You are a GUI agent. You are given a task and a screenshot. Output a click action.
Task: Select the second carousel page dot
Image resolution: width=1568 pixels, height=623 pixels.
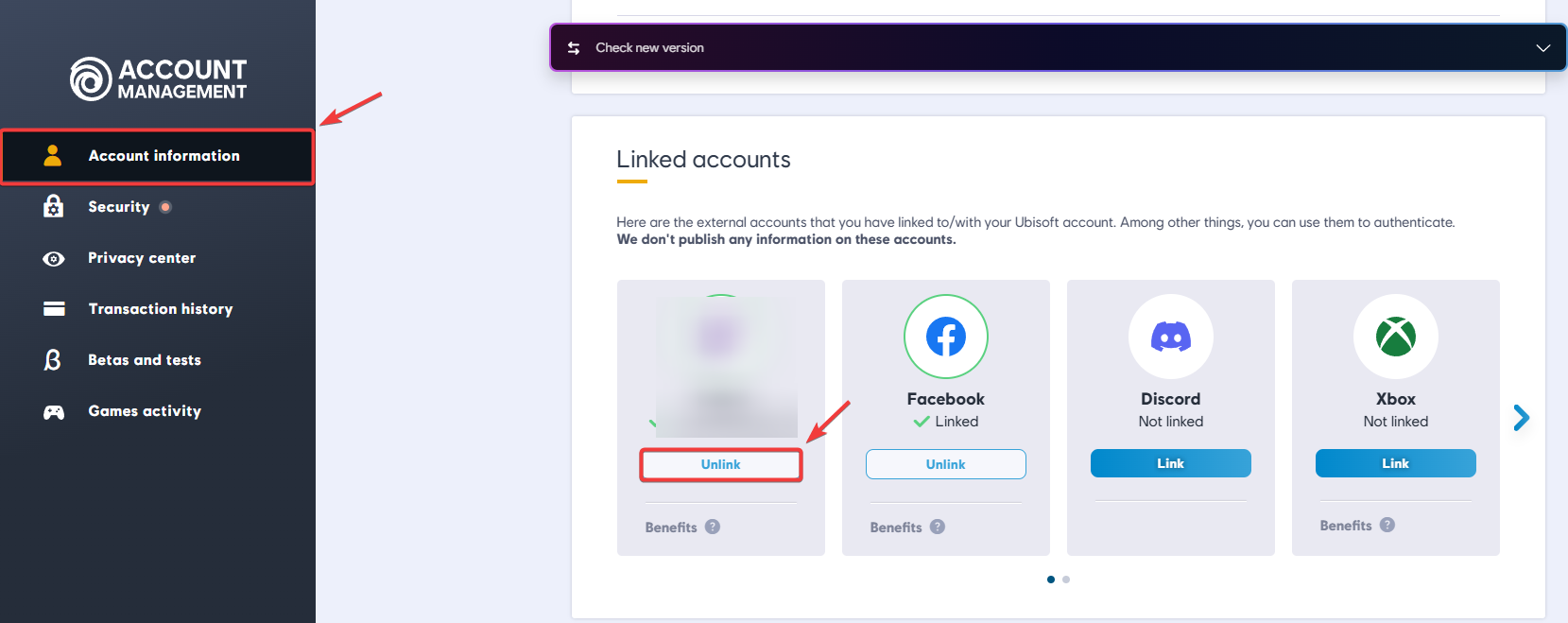tap(1066, 580)
